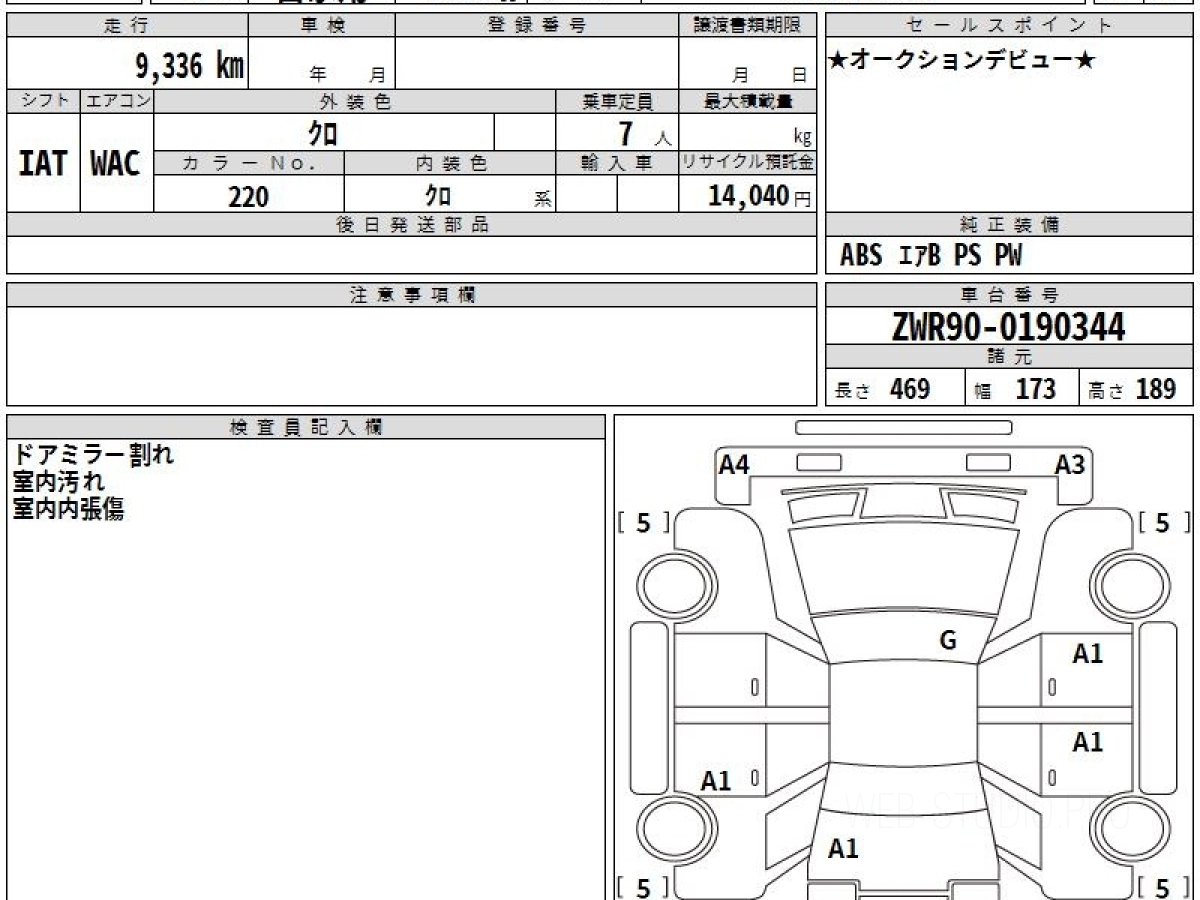Click the カラーNo. header cell
Viewport: 1200px width, 900px height.
click(249, 164)
